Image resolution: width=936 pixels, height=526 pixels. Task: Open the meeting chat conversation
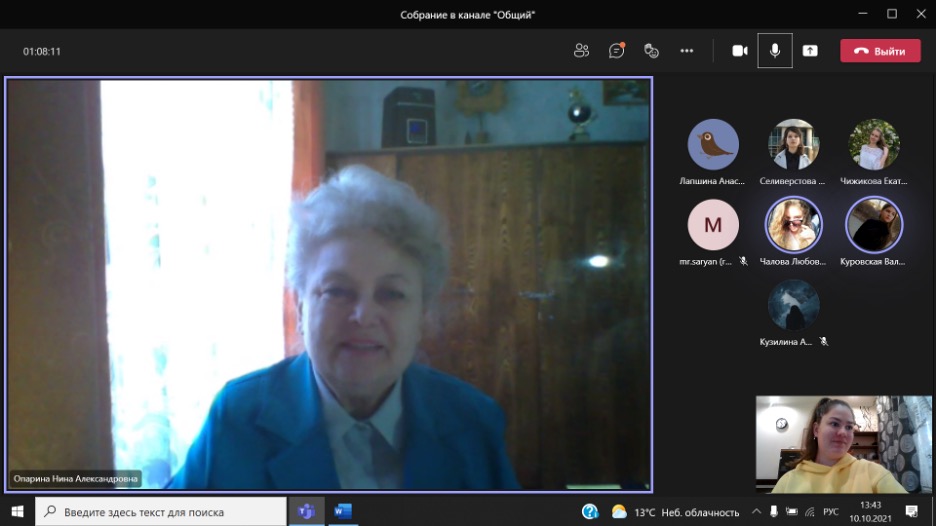tap(616, 51)
